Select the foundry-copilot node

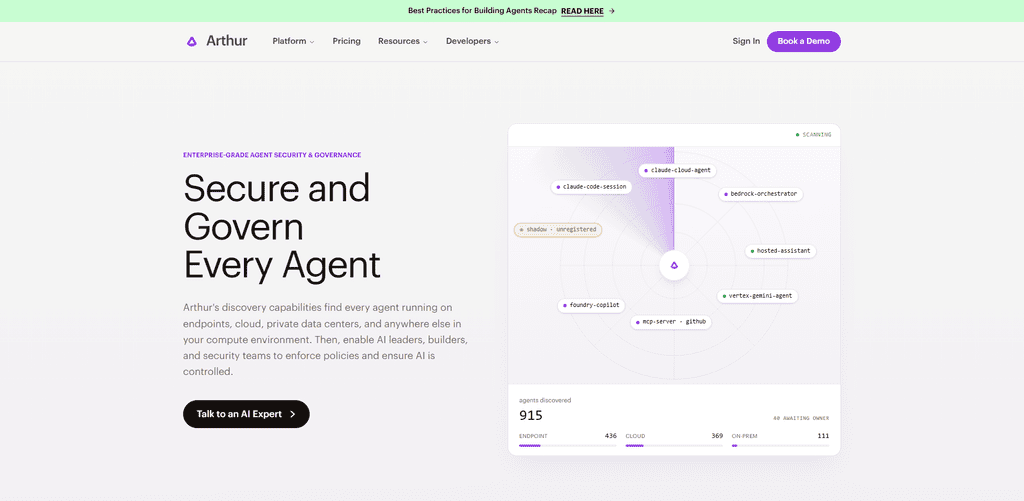pos(592,305)
